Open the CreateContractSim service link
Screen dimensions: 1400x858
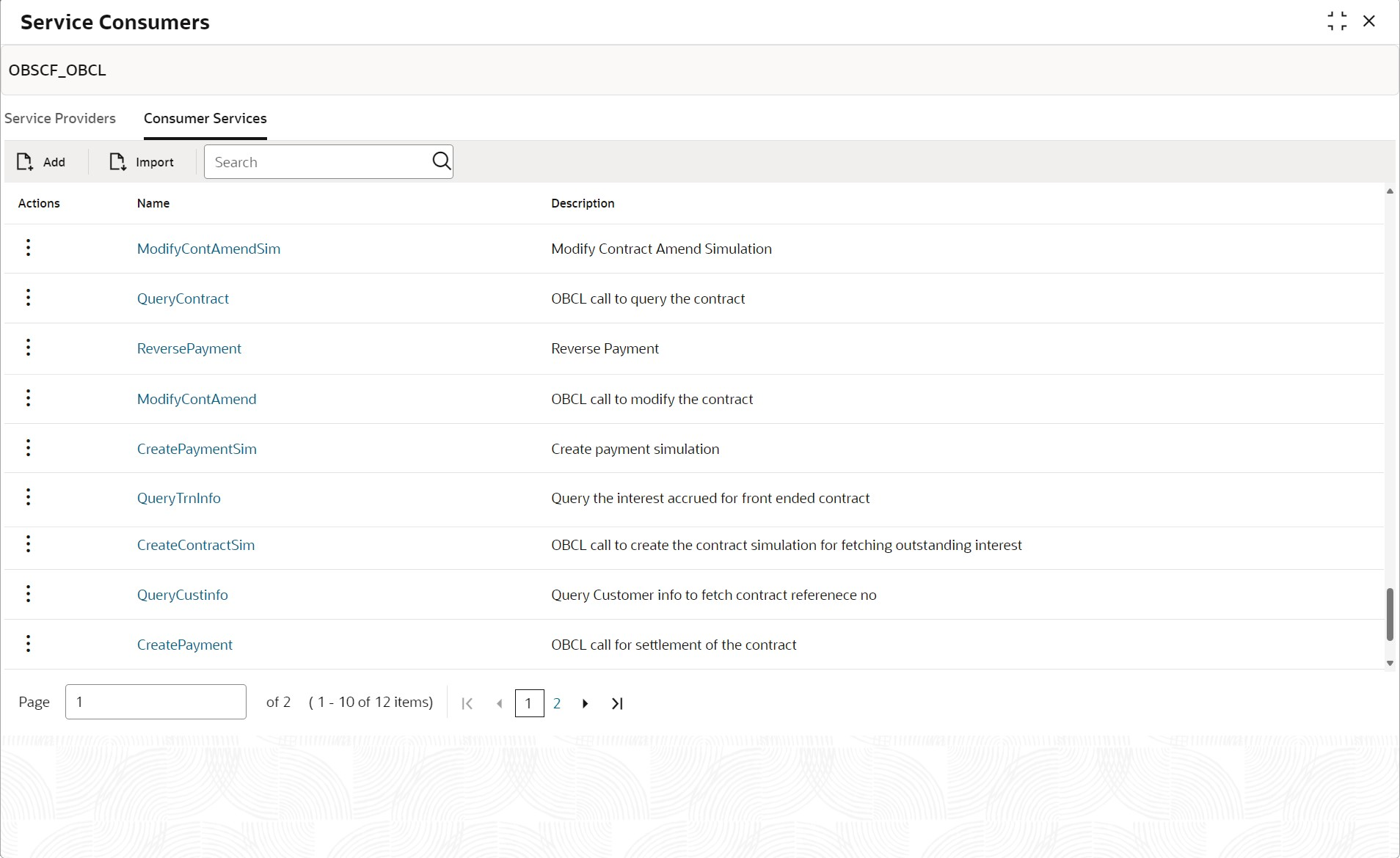pos(196,545)
